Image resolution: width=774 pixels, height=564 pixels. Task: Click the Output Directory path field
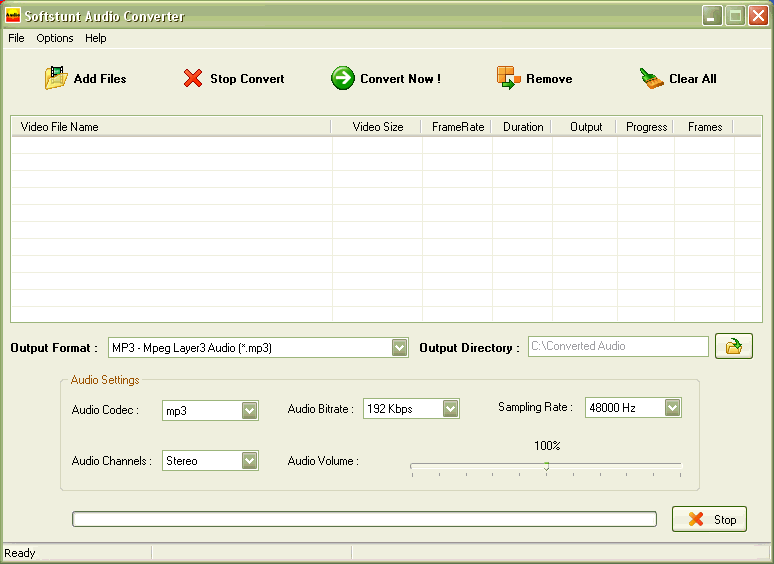(x=617, y=346)
